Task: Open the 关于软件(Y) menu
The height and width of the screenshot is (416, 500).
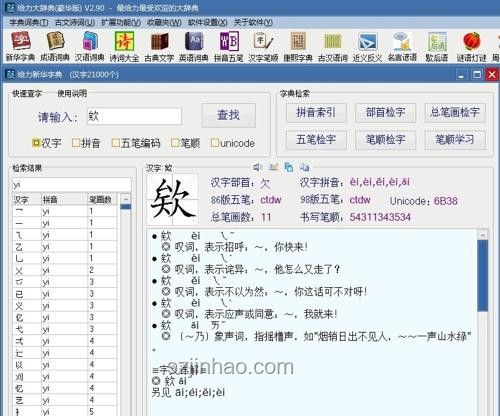Action: 253,22
